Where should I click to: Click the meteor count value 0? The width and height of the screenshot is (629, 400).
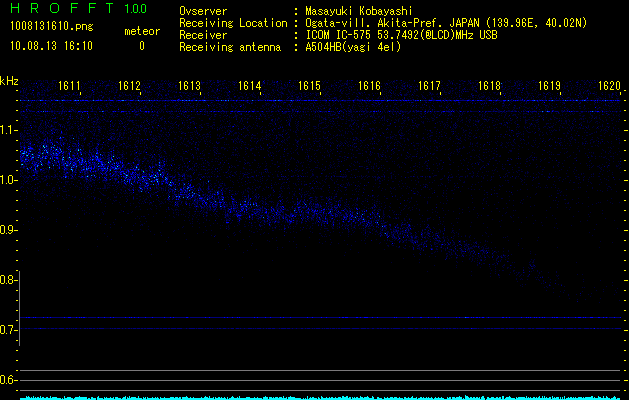tap(141, 46)
